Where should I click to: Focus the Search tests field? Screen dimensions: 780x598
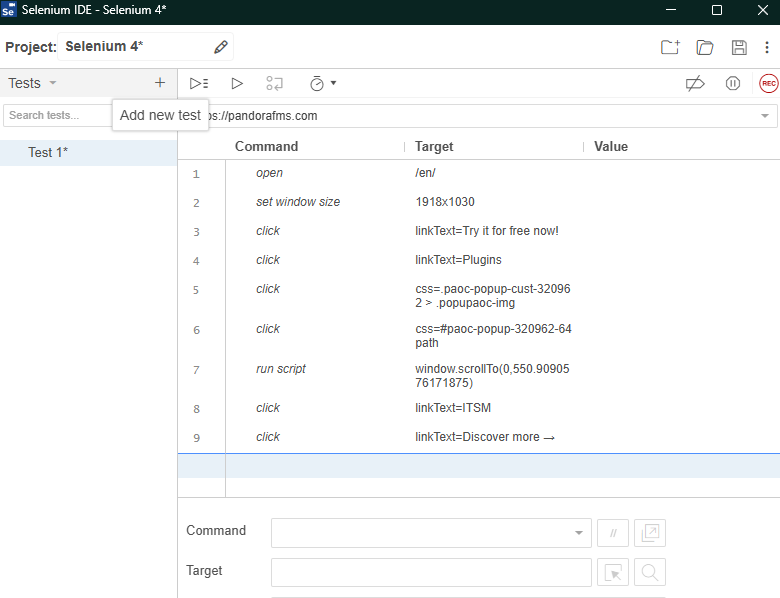57,115
